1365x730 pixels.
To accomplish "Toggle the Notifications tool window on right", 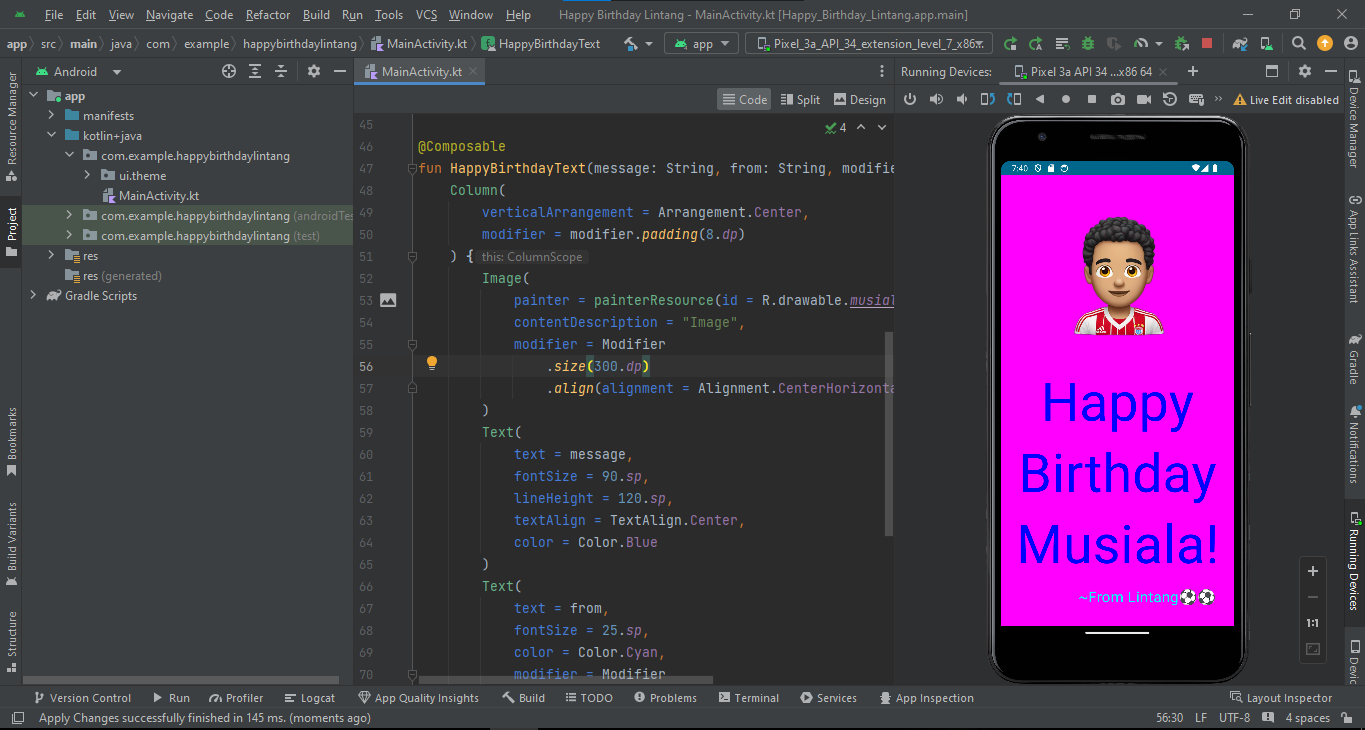I will pos(1354,444).
